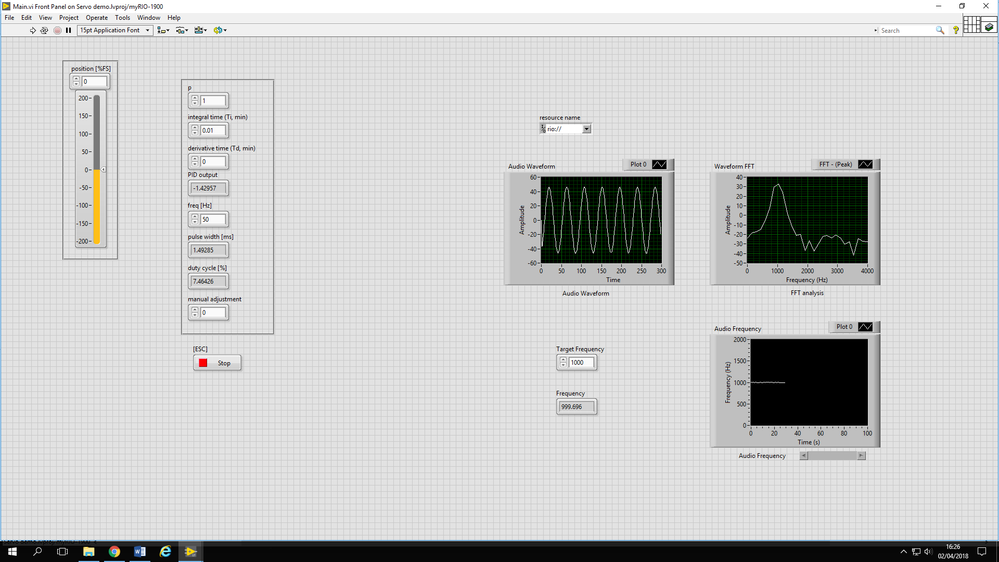999x562 pixels.
Task: Click the position [%FS] numeric field
Action: [x=94, y=82]
